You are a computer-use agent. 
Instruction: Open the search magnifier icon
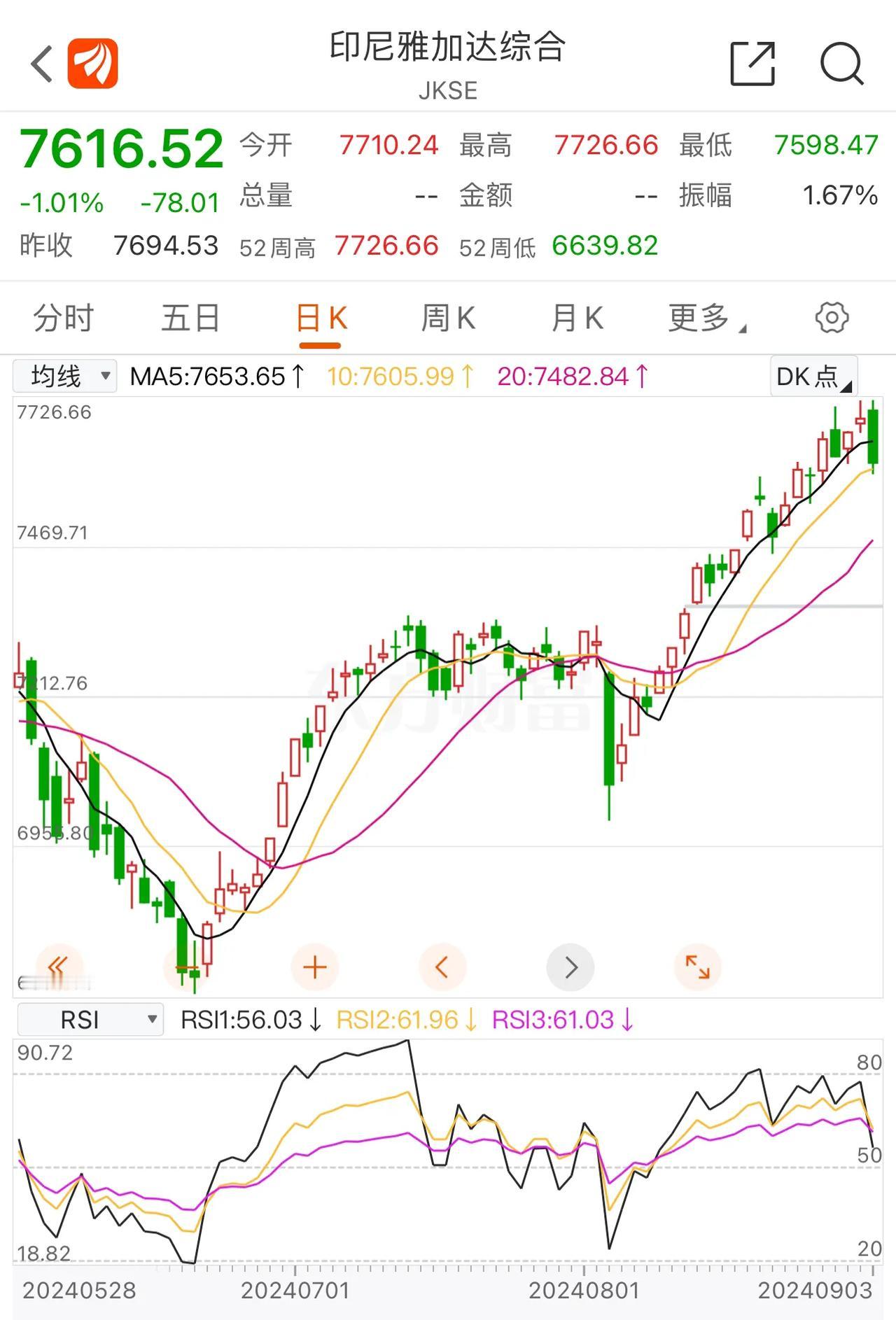point(841,64)
